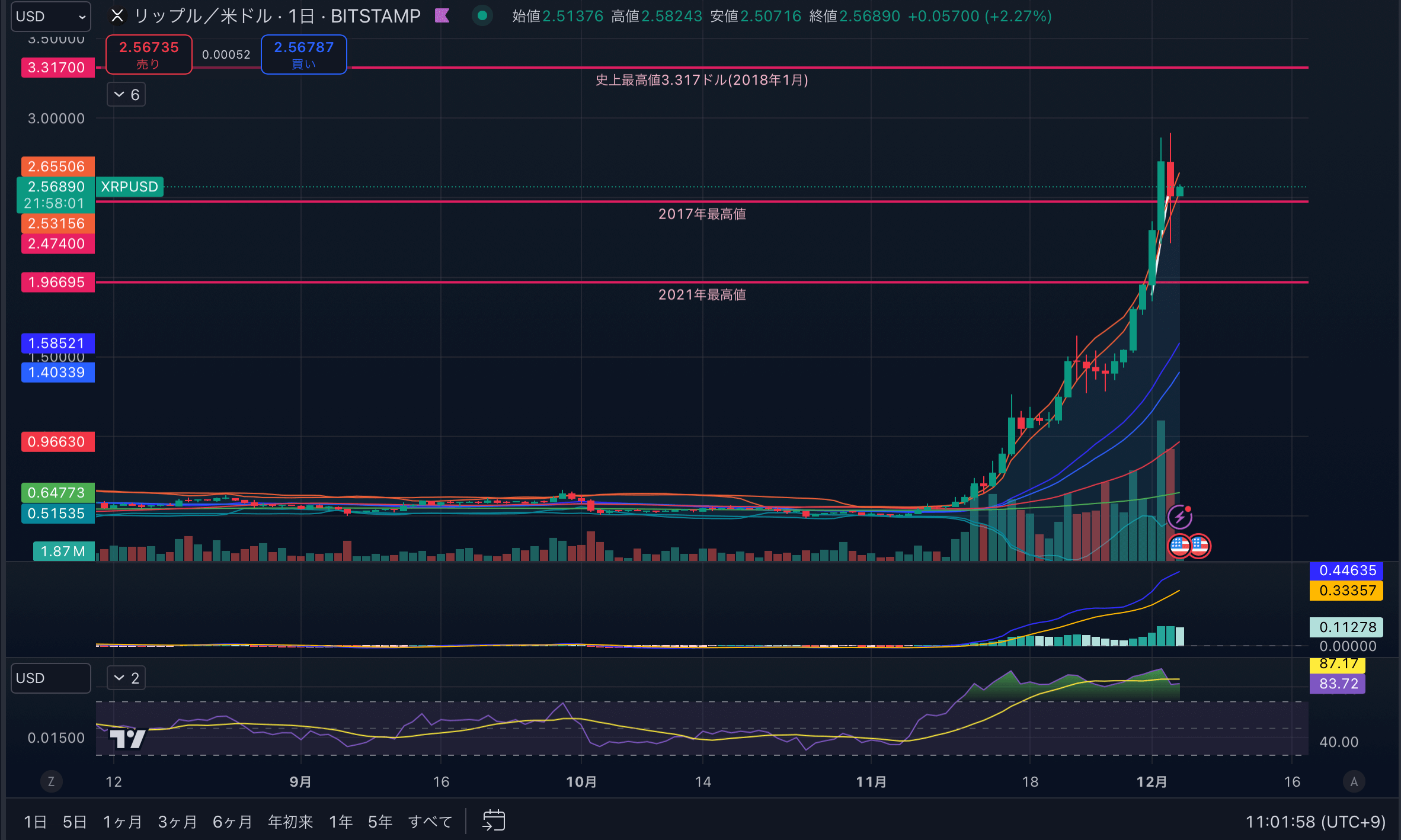Select the すべて time range

point(430,822)
